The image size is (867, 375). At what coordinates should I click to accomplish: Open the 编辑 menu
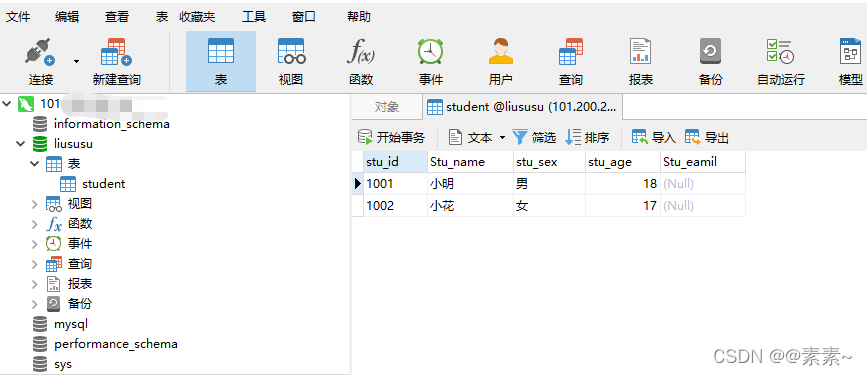[x=67, y=17]
